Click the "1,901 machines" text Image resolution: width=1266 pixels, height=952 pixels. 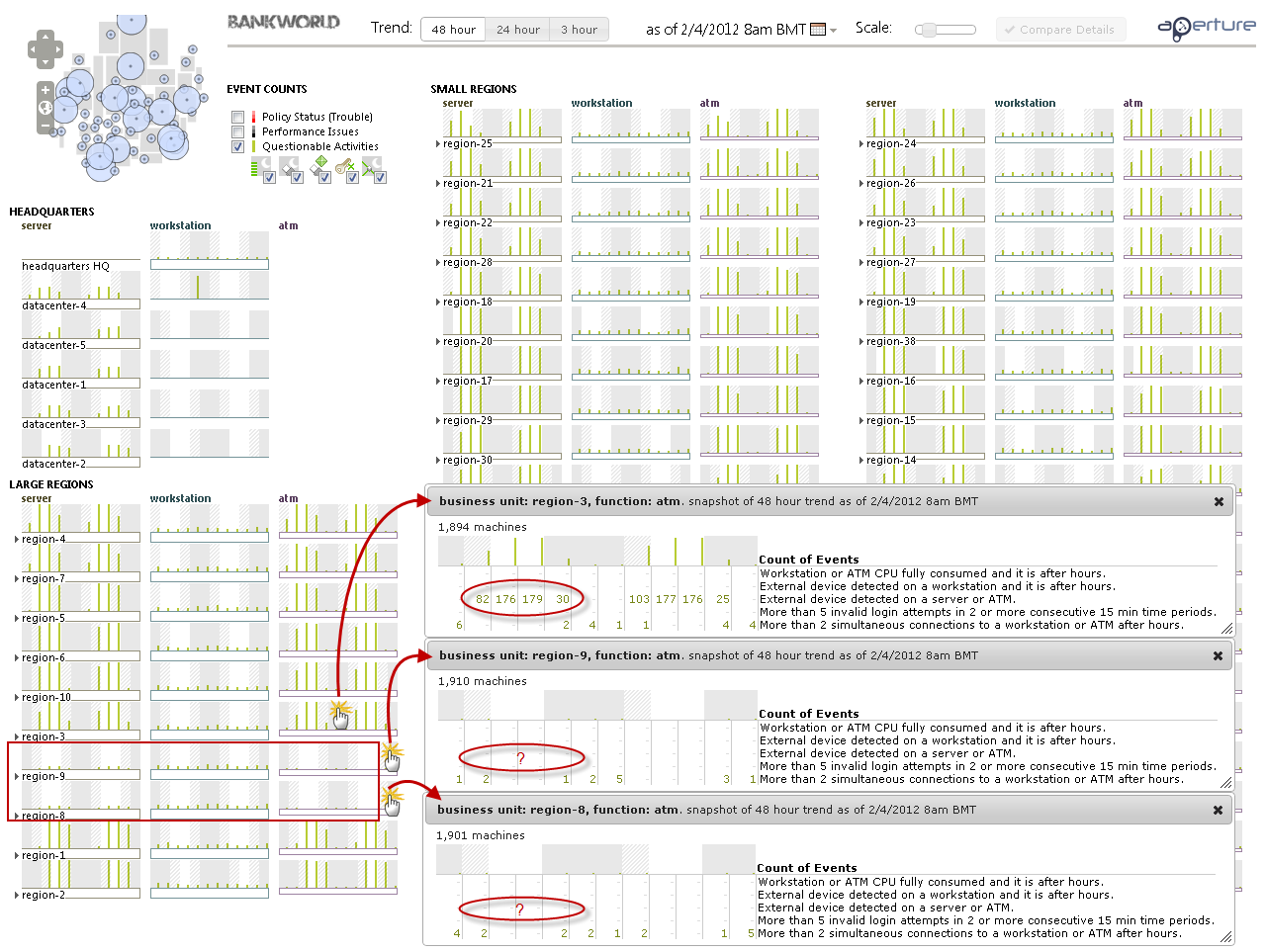[x=480, y=835]
